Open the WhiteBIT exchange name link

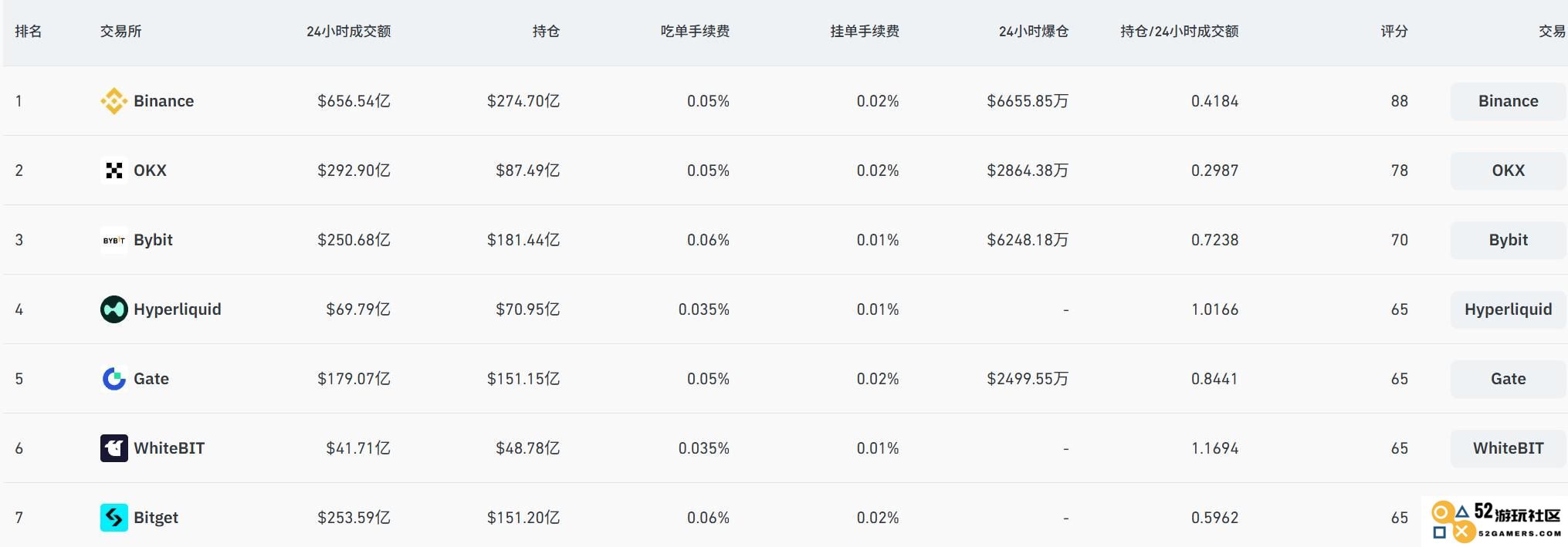click(169, 448)
